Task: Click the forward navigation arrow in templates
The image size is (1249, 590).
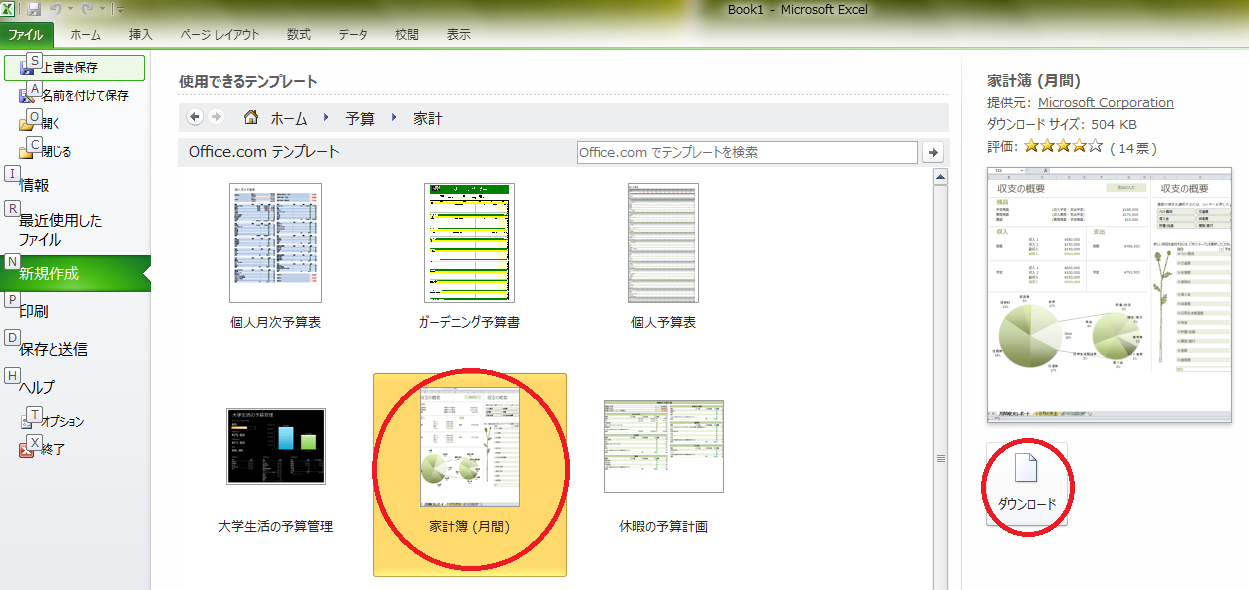Action: coord(215,117)
